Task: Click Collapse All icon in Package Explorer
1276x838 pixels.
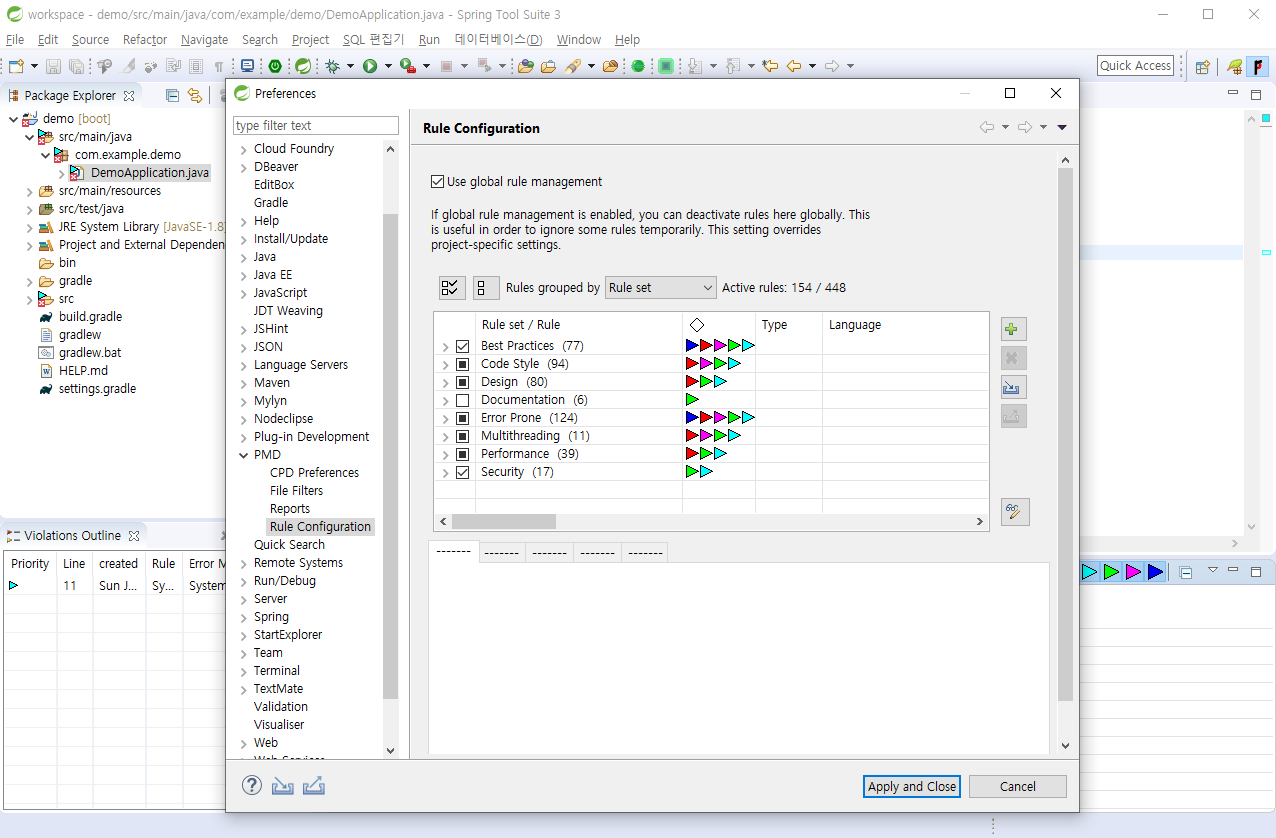Action: pyautogui.click(x=172, y=96)
